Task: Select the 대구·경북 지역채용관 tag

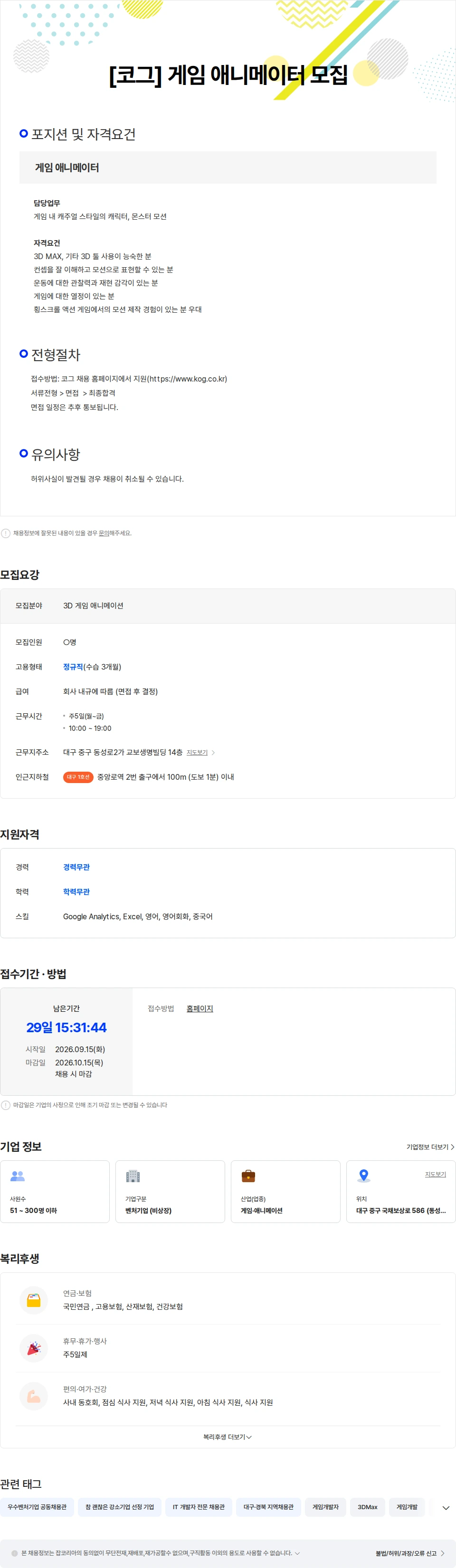Action: [x=268, y=1507]
